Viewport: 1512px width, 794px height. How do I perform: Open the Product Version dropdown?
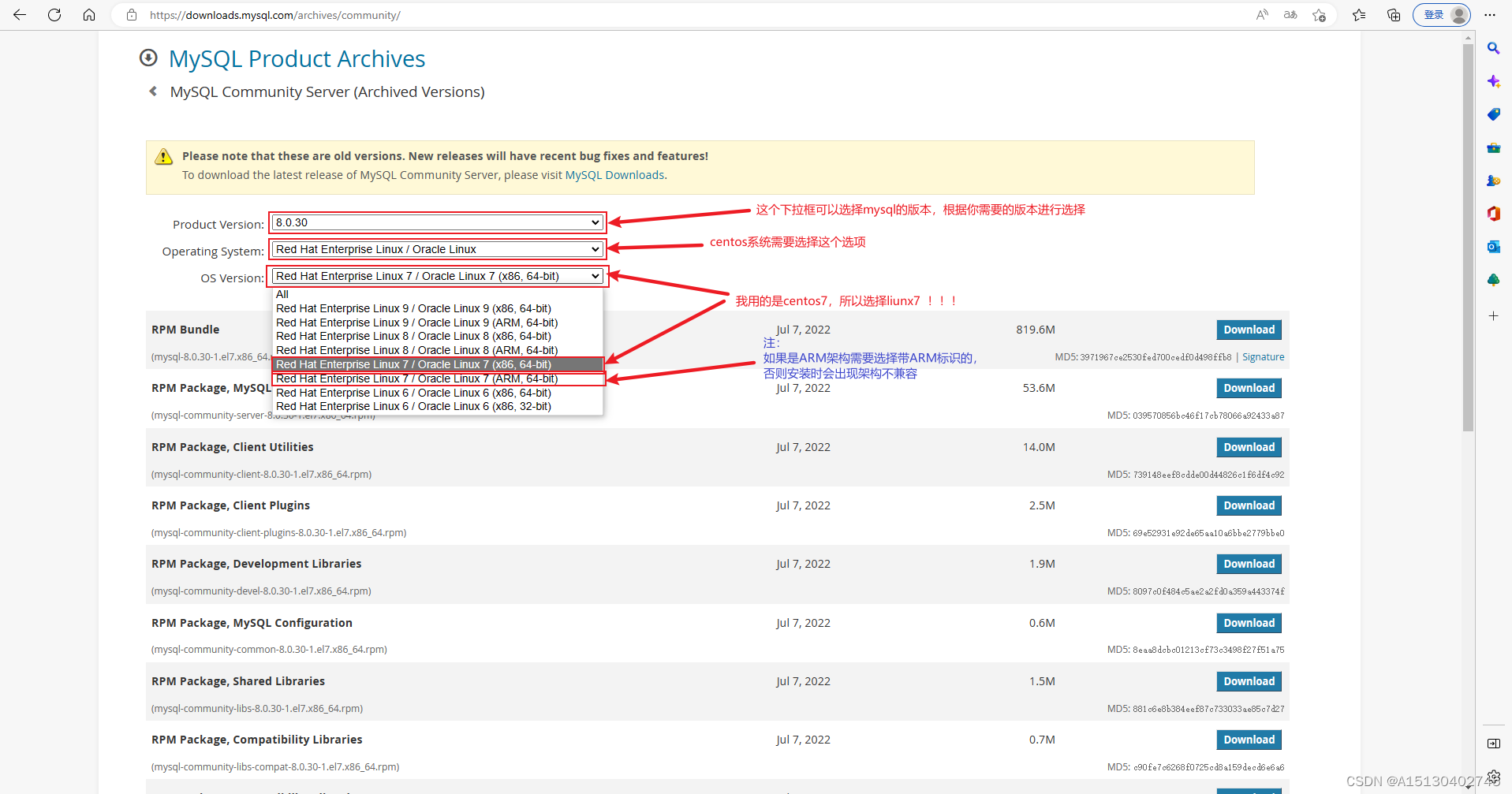(x=436, y=222)
